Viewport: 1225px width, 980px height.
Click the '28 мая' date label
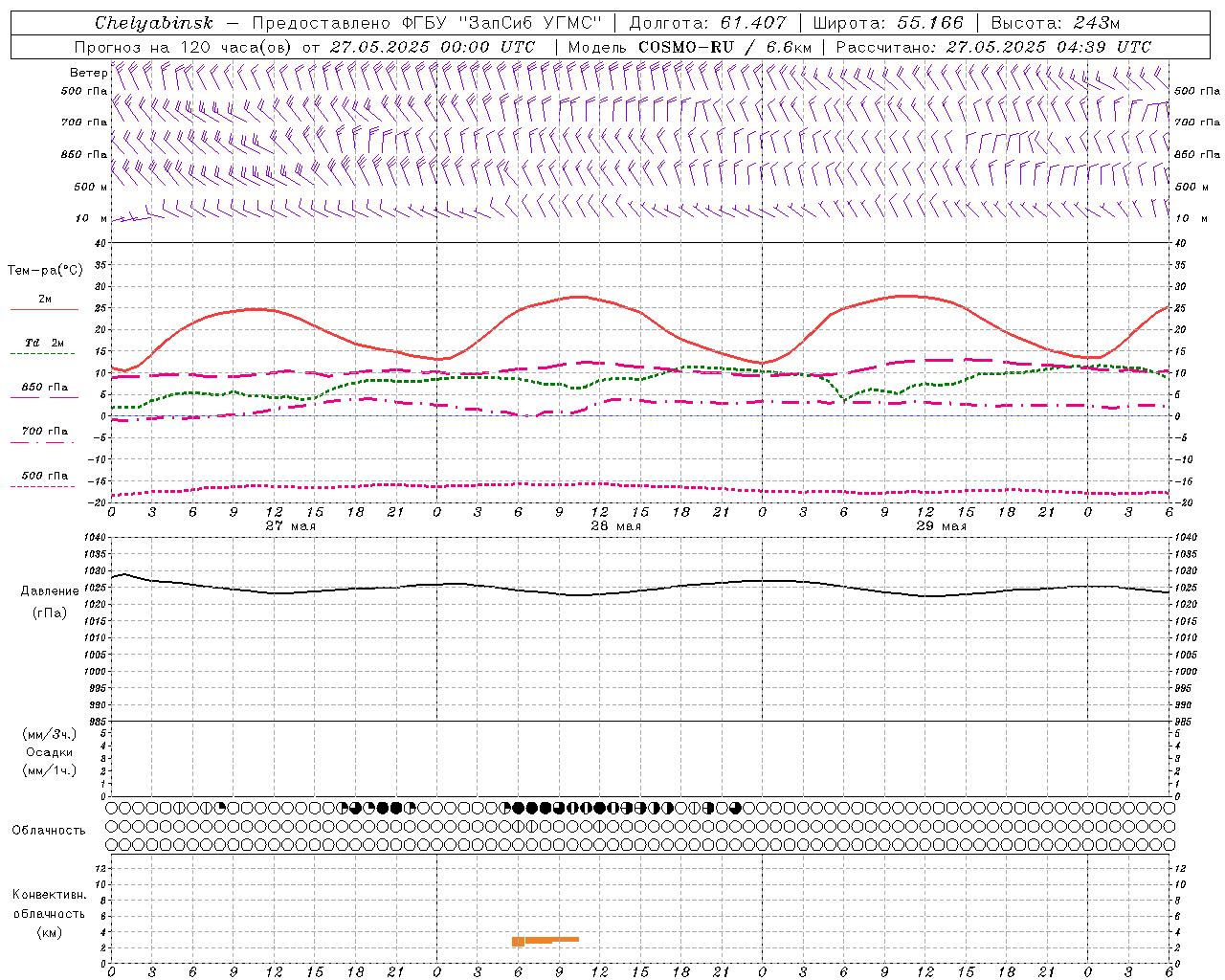pyautogui.click(x=615, y=526)
